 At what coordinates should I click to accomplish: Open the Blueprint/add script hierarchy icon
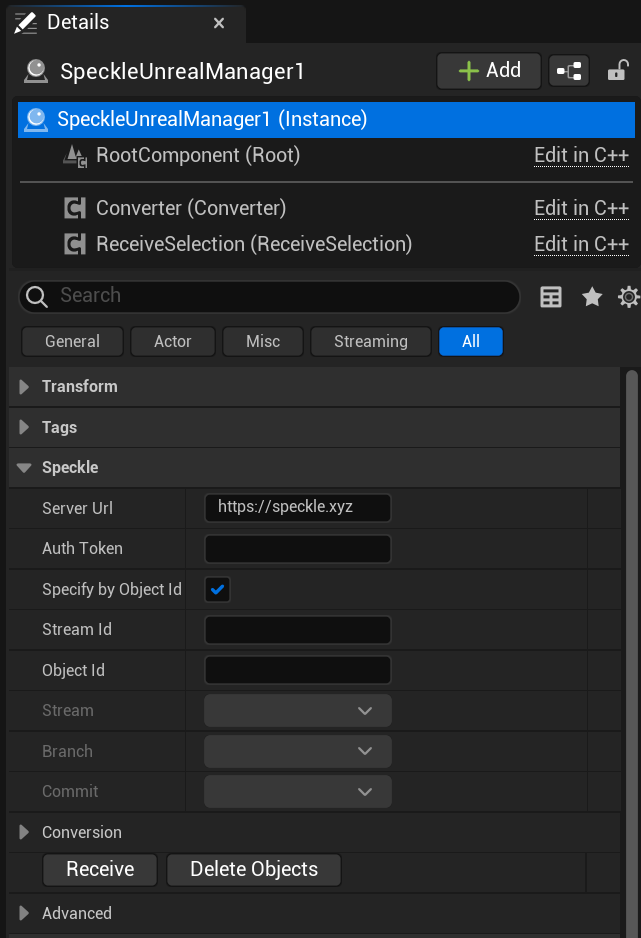coord(569,71)
